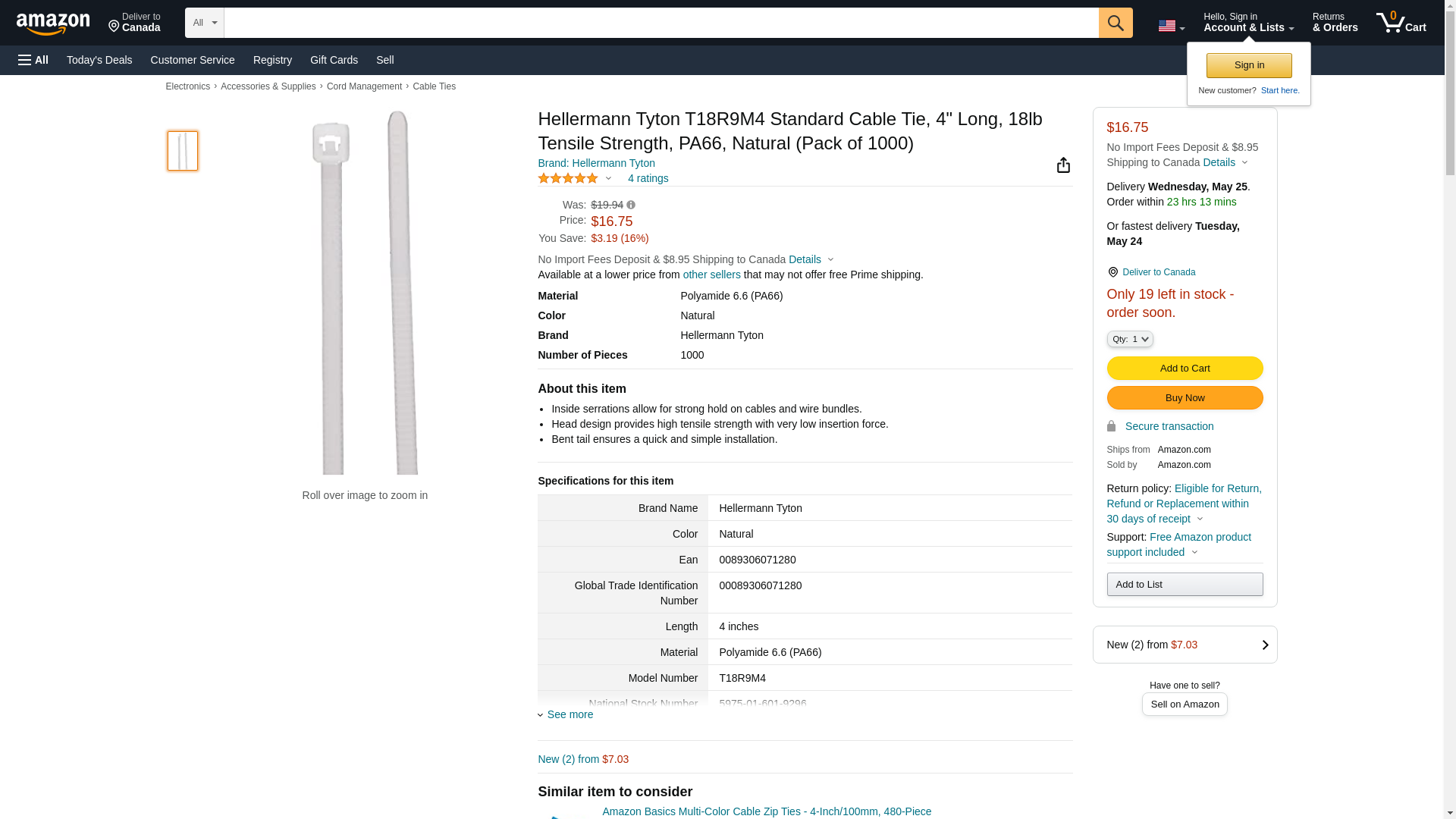Open the shopping cart icon

(1401, 23)
